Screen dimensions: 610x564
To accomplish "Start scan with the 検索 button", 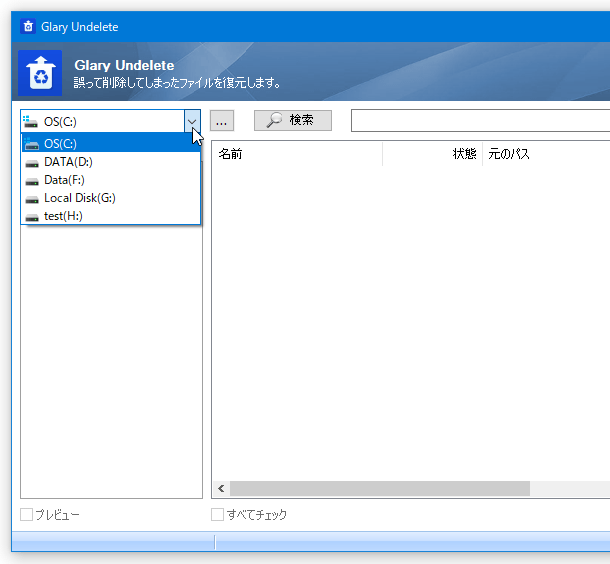I will coord(293,120).
